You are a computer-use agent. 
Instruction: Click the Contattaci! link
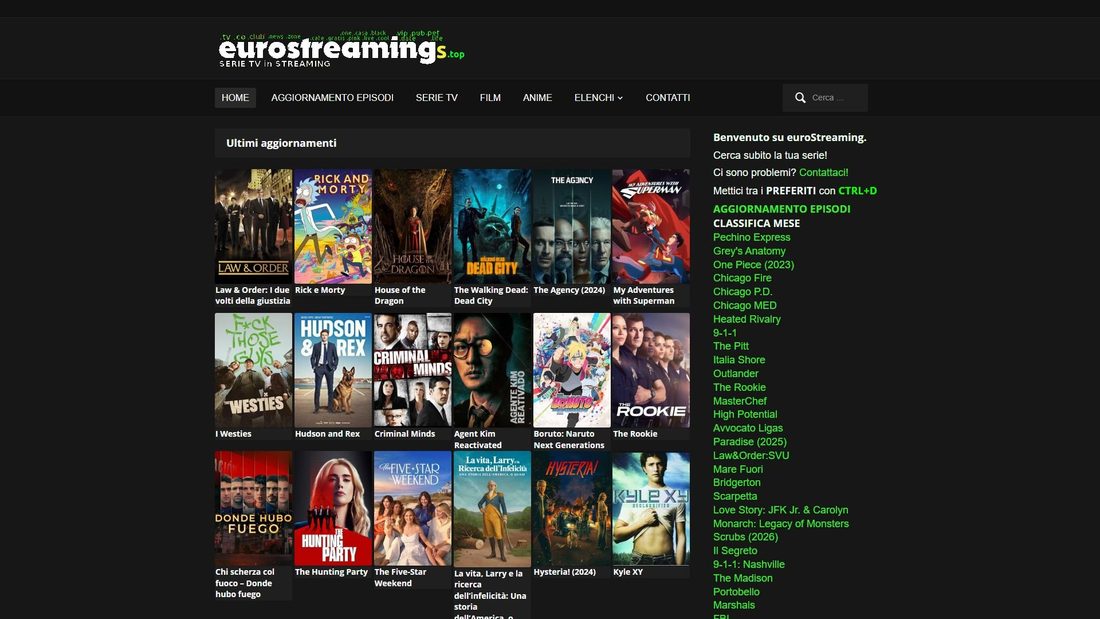click(824, 173)
